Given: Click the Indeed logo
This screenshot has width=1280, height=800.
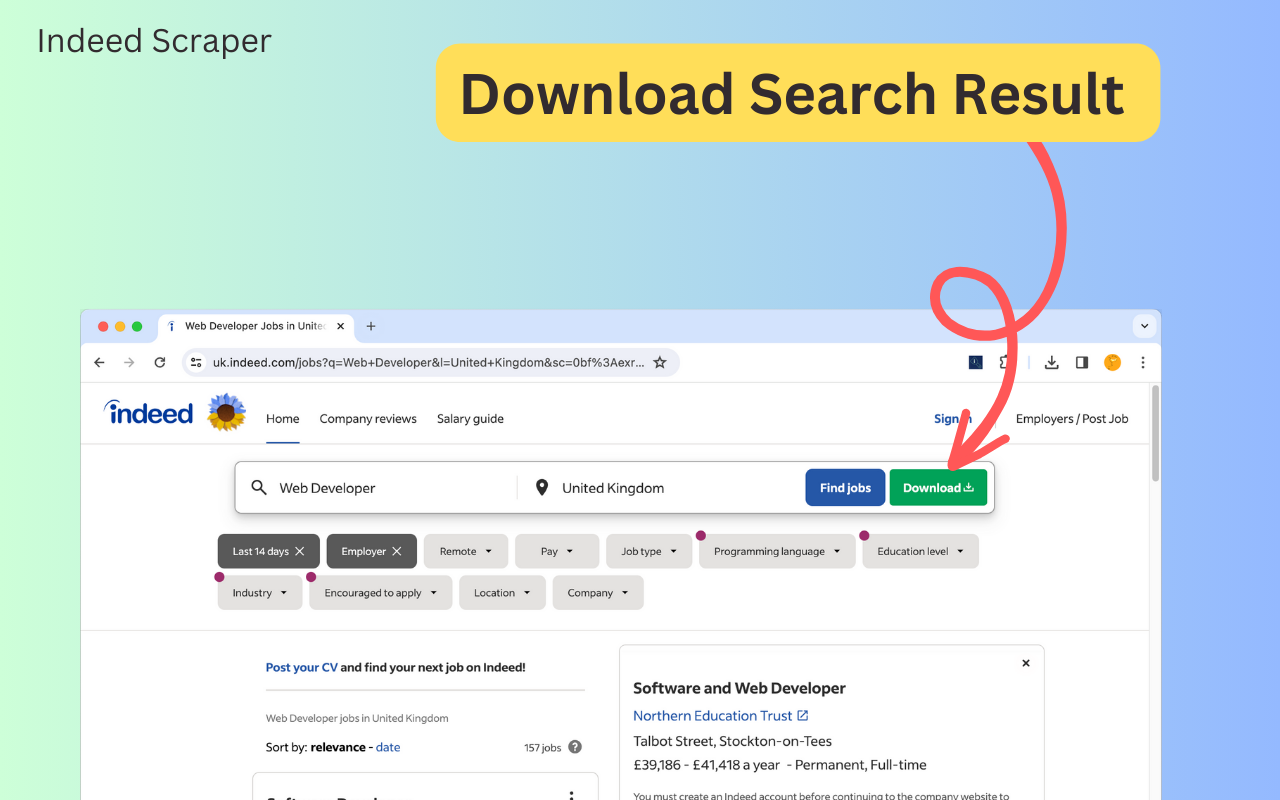Looking at the screenshot, I should (148, 412).
